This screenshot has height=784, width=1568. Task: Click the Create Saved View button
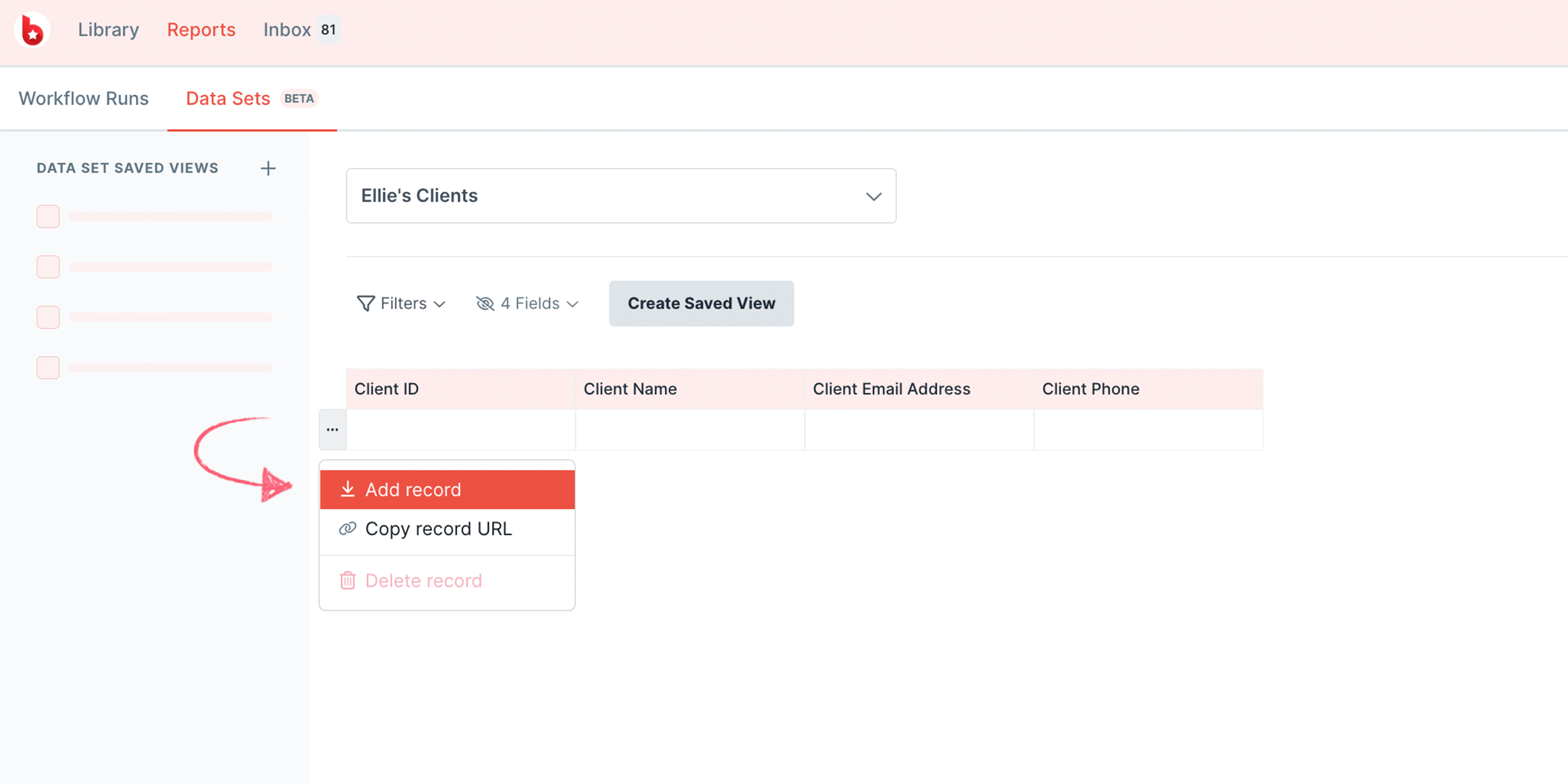[701, 303]
